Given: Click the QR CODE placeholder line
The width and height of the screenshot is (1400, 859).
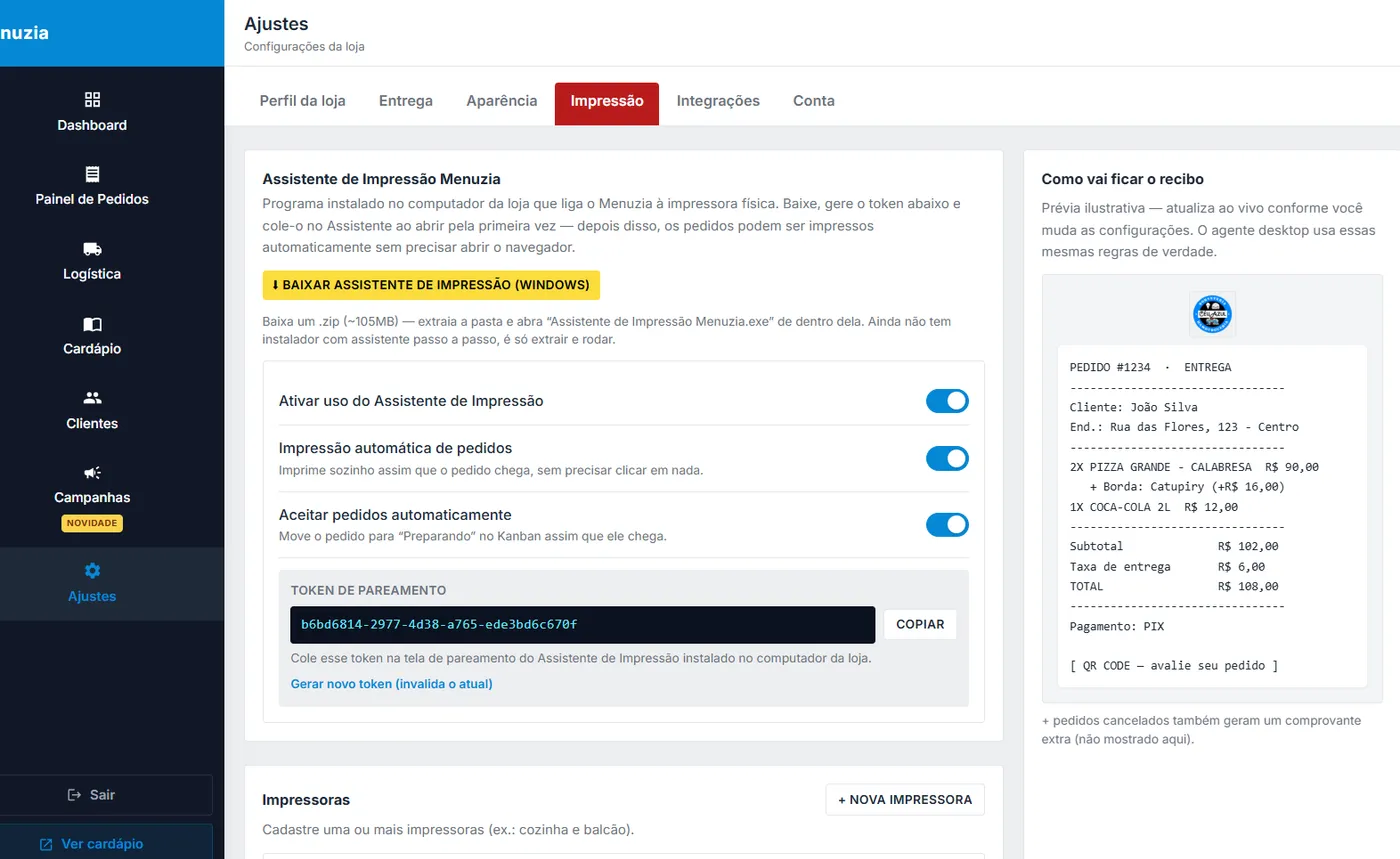Looking at the screenshot, I should tap(1174, 666).
